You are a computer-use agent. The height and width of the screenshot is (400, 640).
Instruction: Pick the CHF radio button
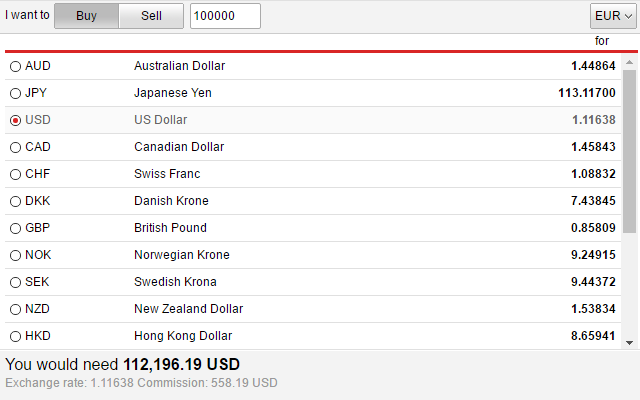coord(16,174)
